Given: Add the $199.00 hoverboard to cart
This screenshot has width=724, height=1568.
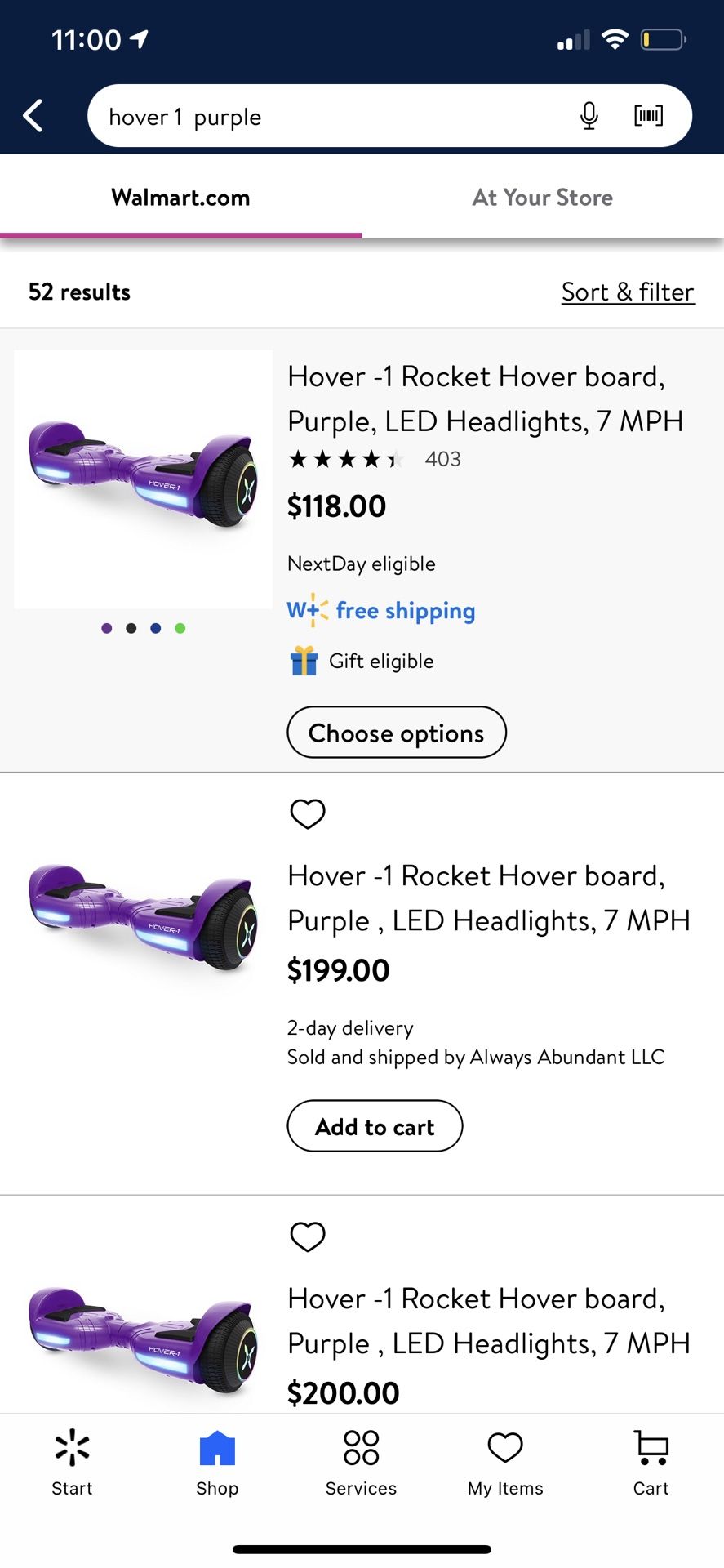Looking at the screenshot, I should point(375,1126).
